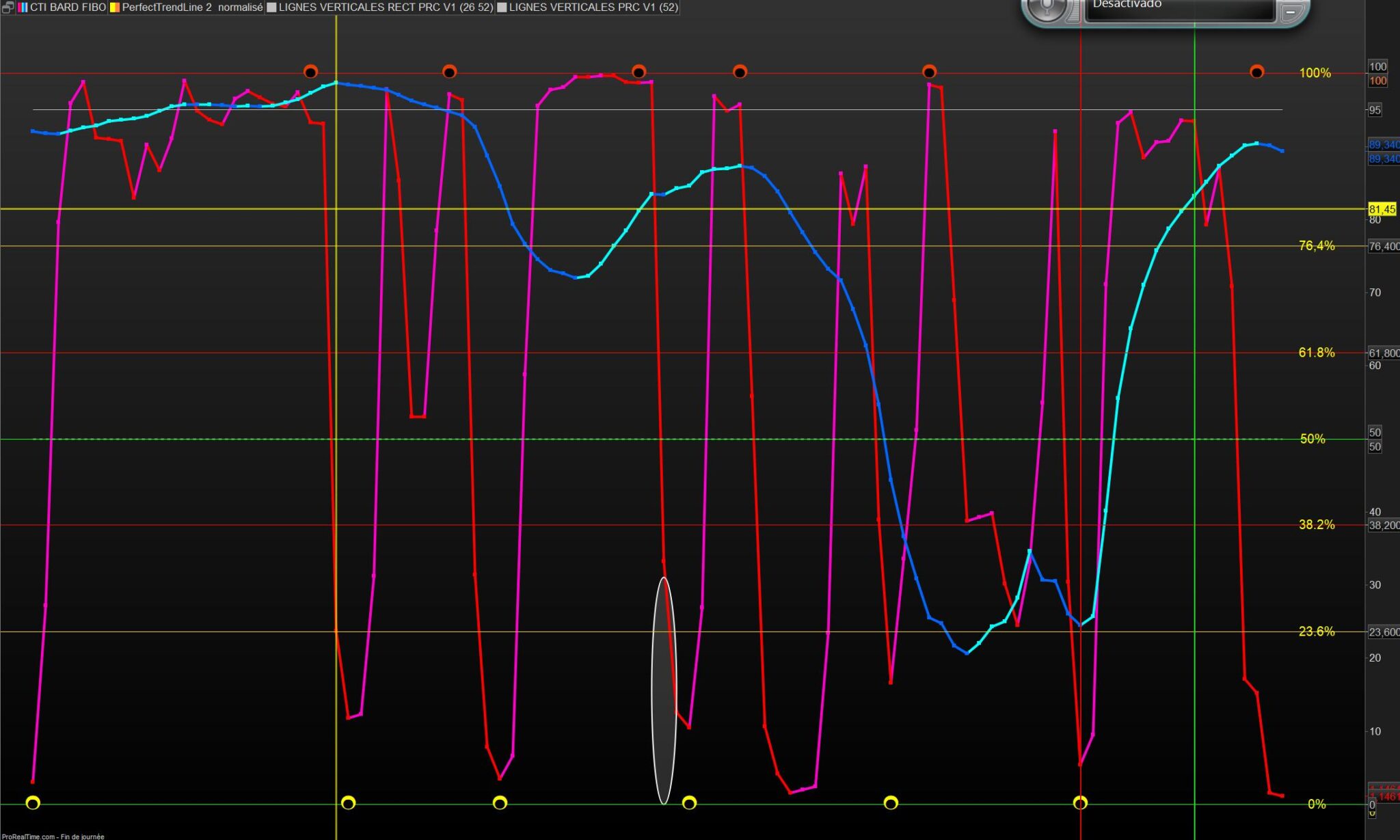
Task: Select the LIGNES VERTICALES RECT PRC V1 (26 52) label
Action: 386,8
